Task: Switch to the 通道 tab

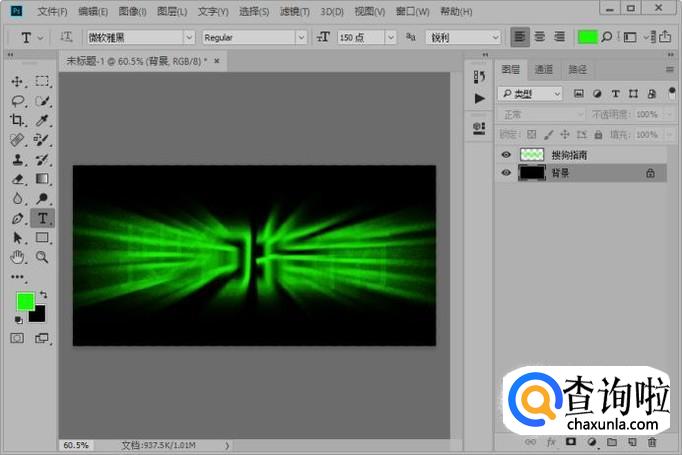Action: (x=543, y=70)
